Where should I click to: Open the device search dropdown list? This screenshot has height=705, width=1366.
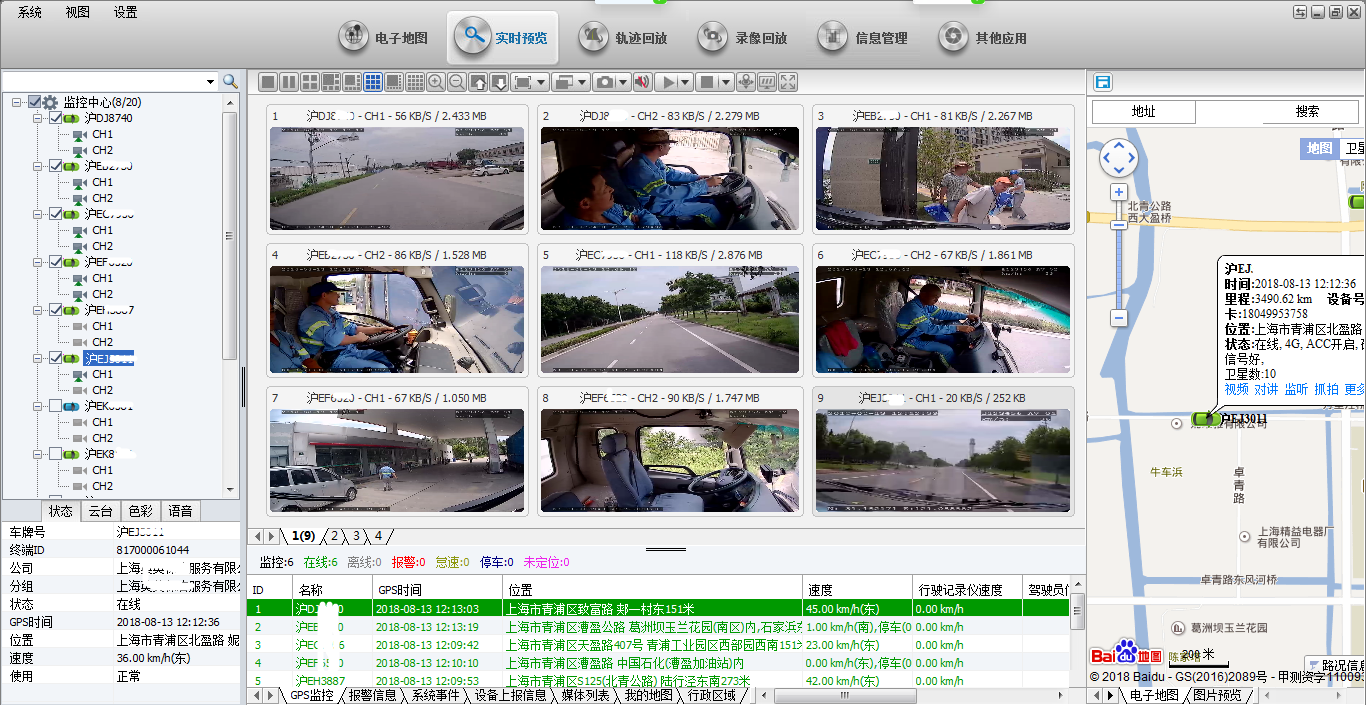211,81
